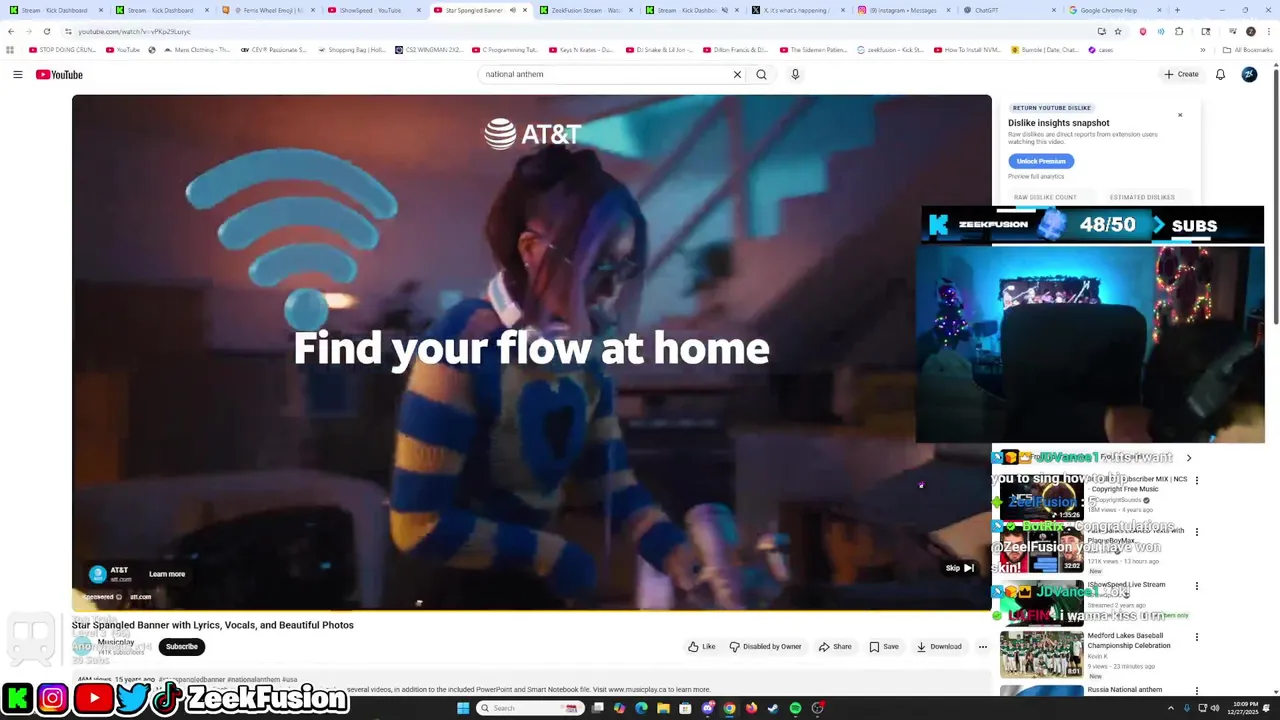The width and height of the screenshot is (1280, 720).
Task: Open options for Medford Lakes Baseball video
Action: [x=1197, y=637]
